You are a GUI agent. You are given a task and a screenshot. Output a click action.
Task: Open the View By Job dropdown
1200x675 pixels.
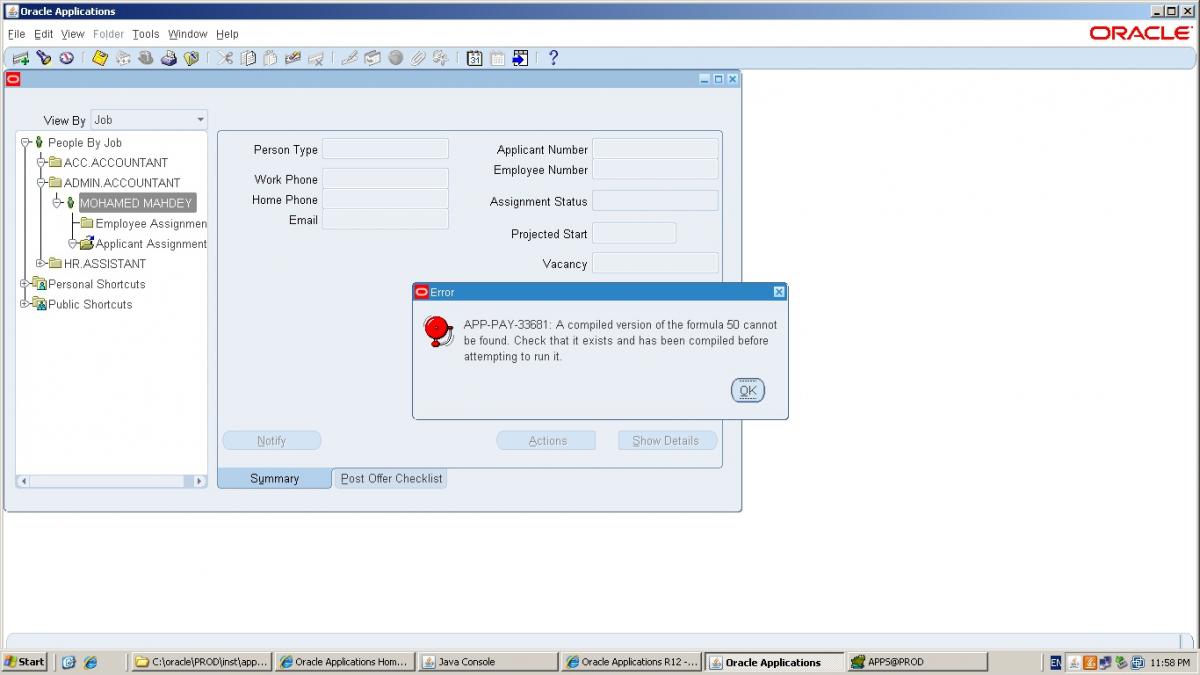click(x=200, y=120)
